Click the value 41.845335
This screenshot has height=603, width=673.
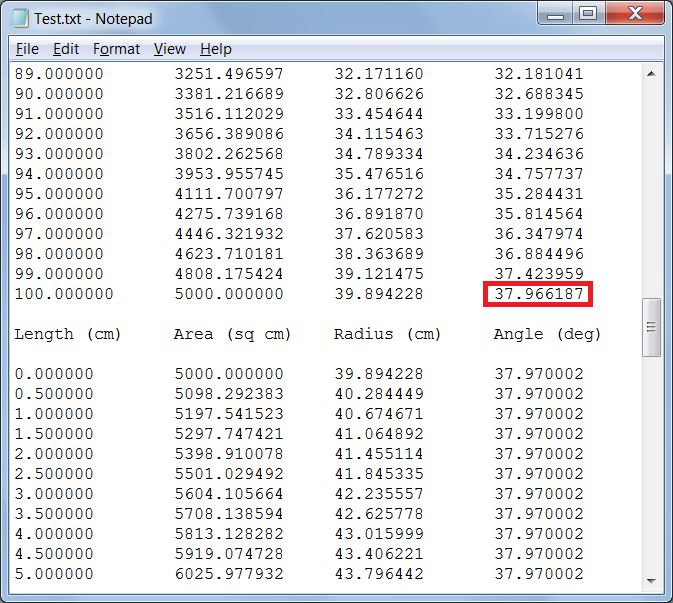click(379, 474)
